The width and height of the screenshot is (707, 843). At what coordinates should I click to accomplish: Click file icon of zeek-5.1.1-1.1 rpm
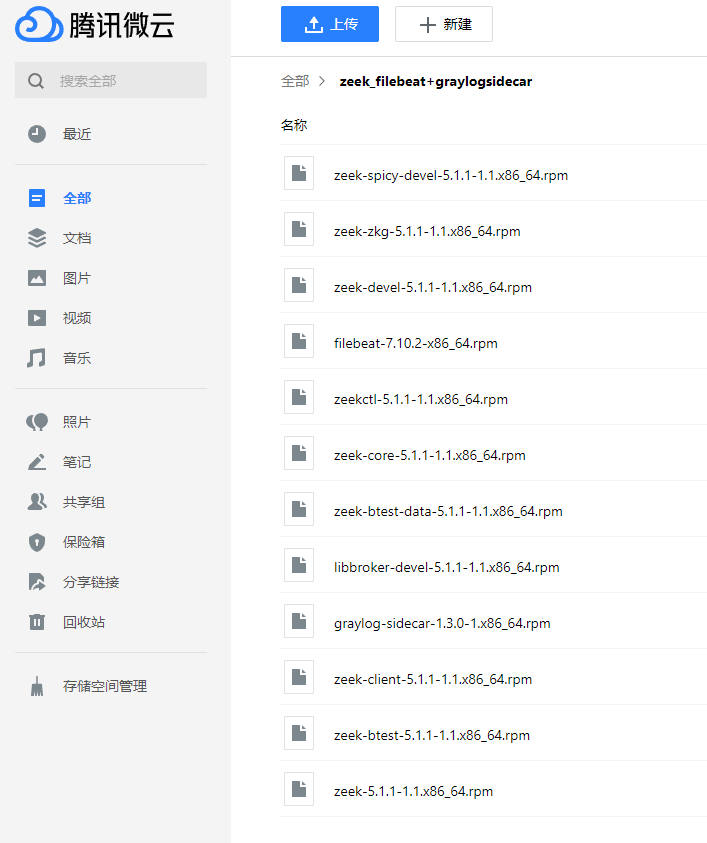pyautogui.click(x=299, y=789)
